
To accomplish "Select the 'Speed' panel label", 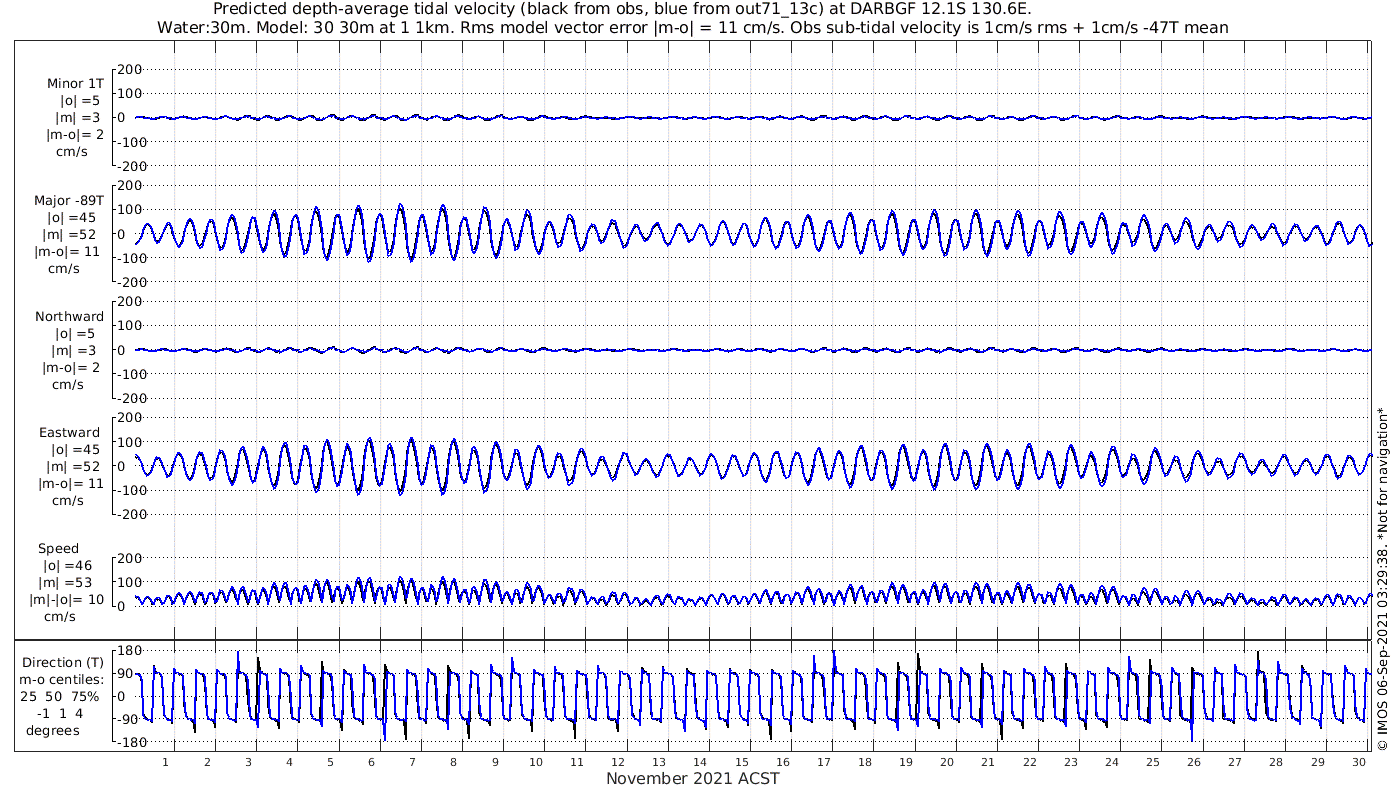I will pyautogui.click(x=58, y=548).
